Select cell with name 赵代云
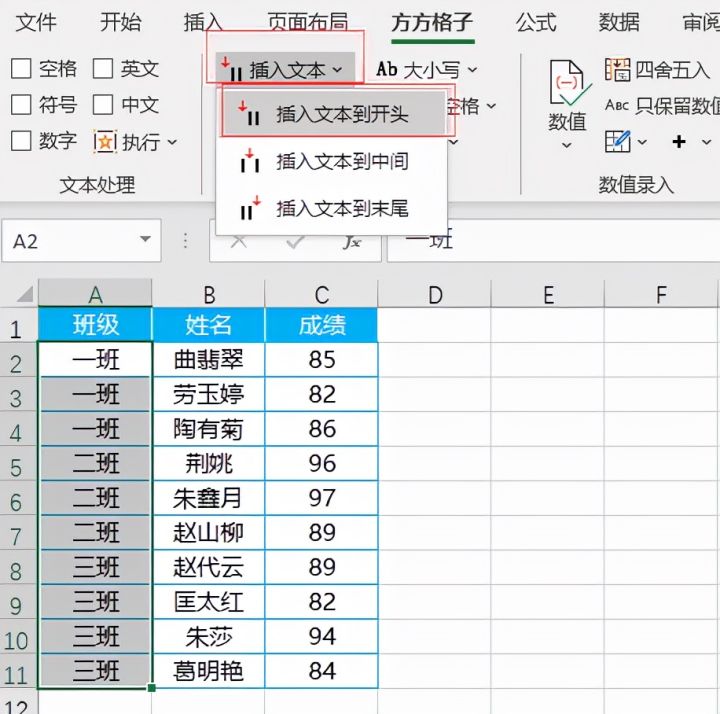Image resolution: width=720 pixels, height=714 pixels. click(208, 567)
